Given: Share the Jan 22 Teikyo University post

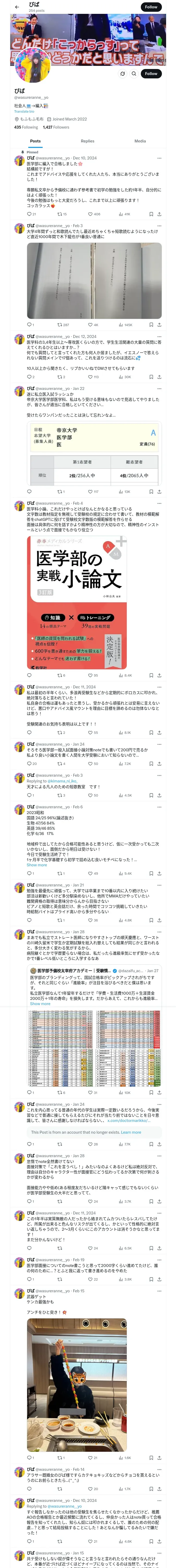Looking at the screenshot, I should pos(159,492).
